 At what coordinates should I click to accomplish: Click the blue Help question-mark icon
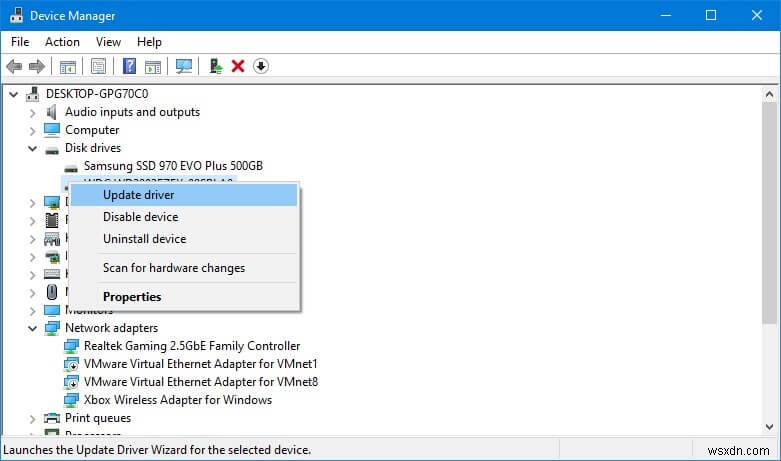(x=130, y=66)
